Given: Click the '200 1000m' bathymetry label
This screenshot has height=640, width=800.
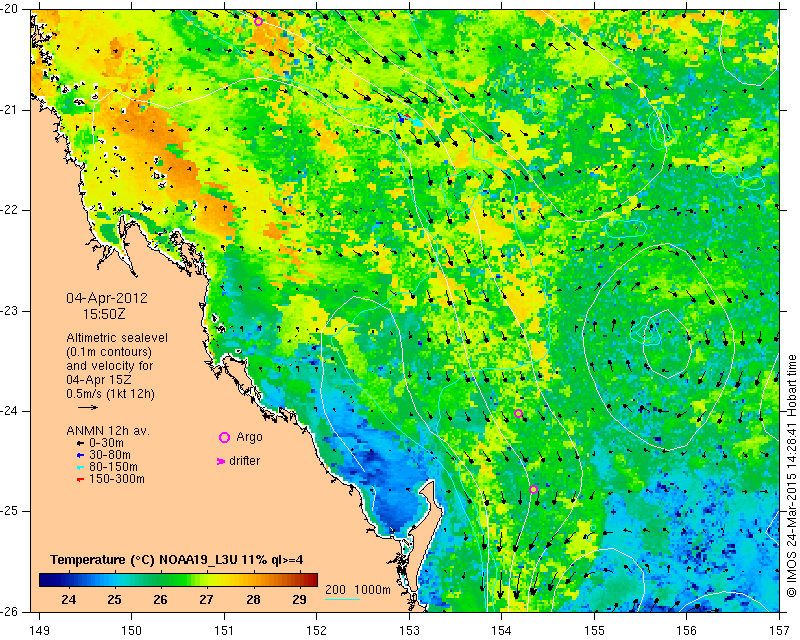Looking at the screenshot, I should click(358, 590).
